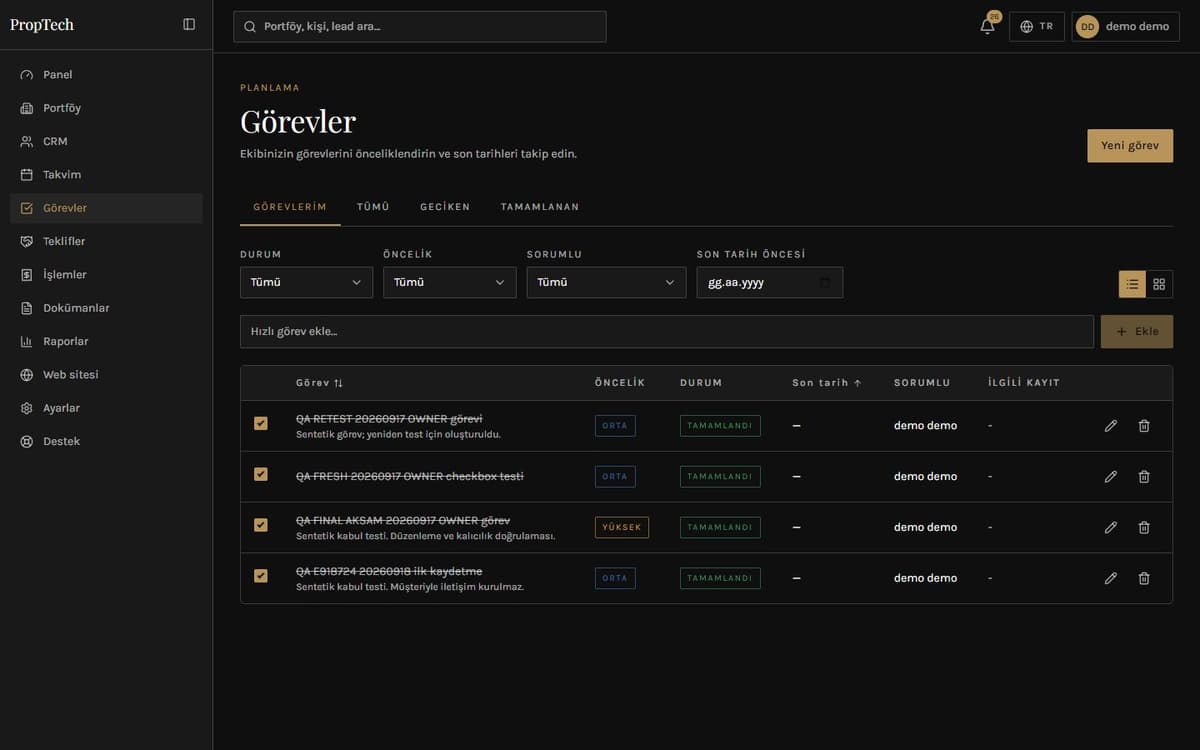Delete the QA FINAL AKSAM task
Screen dimensions: 1200x750
point(1144,528)
